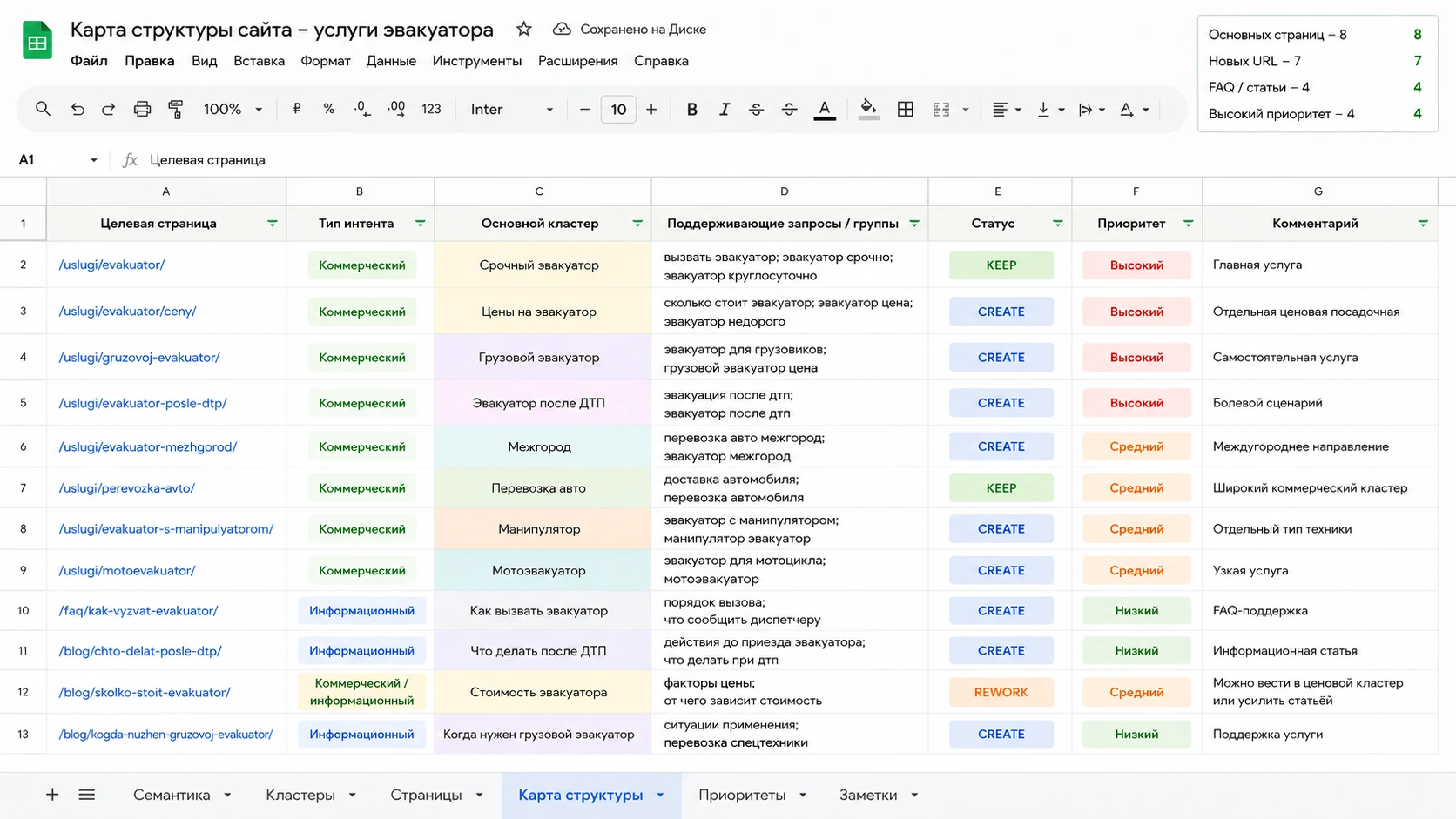
Task: Toggle the Статус column filter
Action: click(1057, 224)
